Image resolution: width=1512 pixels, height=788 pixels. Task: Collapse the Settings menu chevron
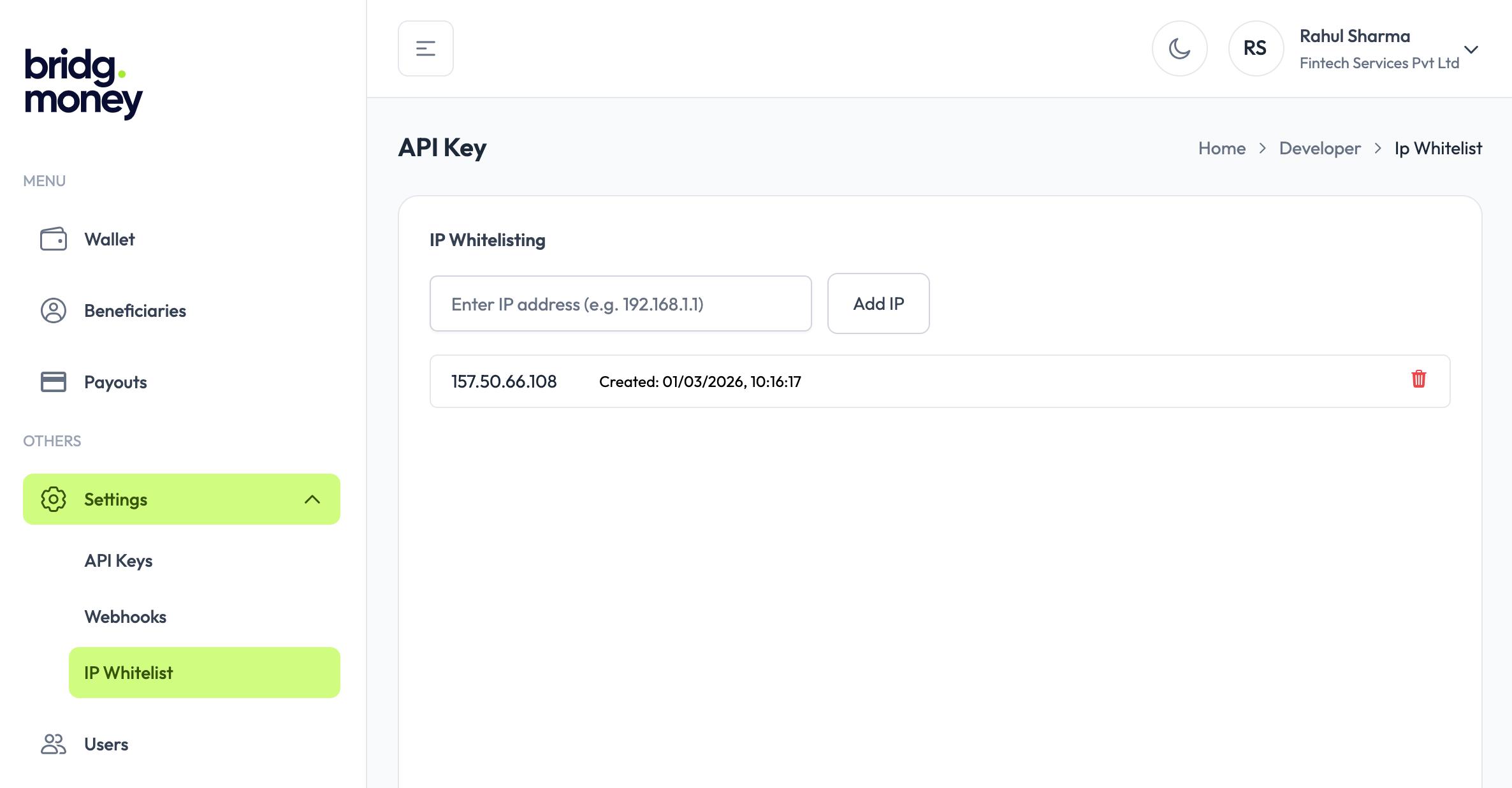pos(313,500)
